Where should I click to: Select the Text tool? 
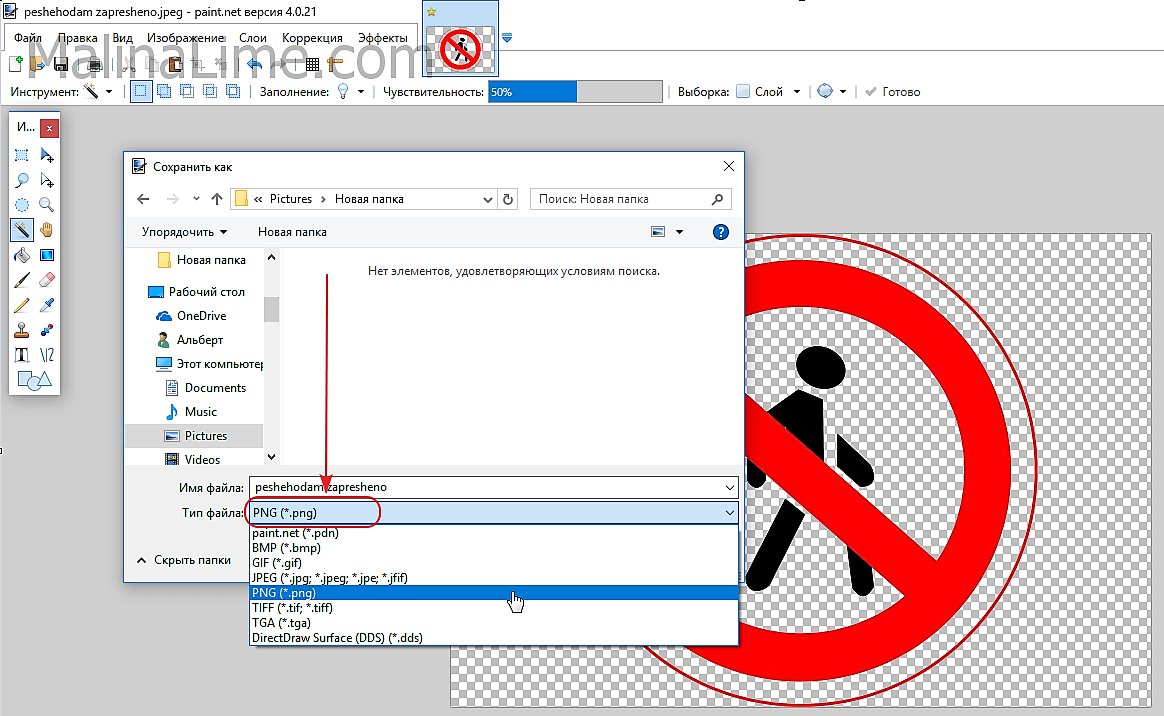21,355
